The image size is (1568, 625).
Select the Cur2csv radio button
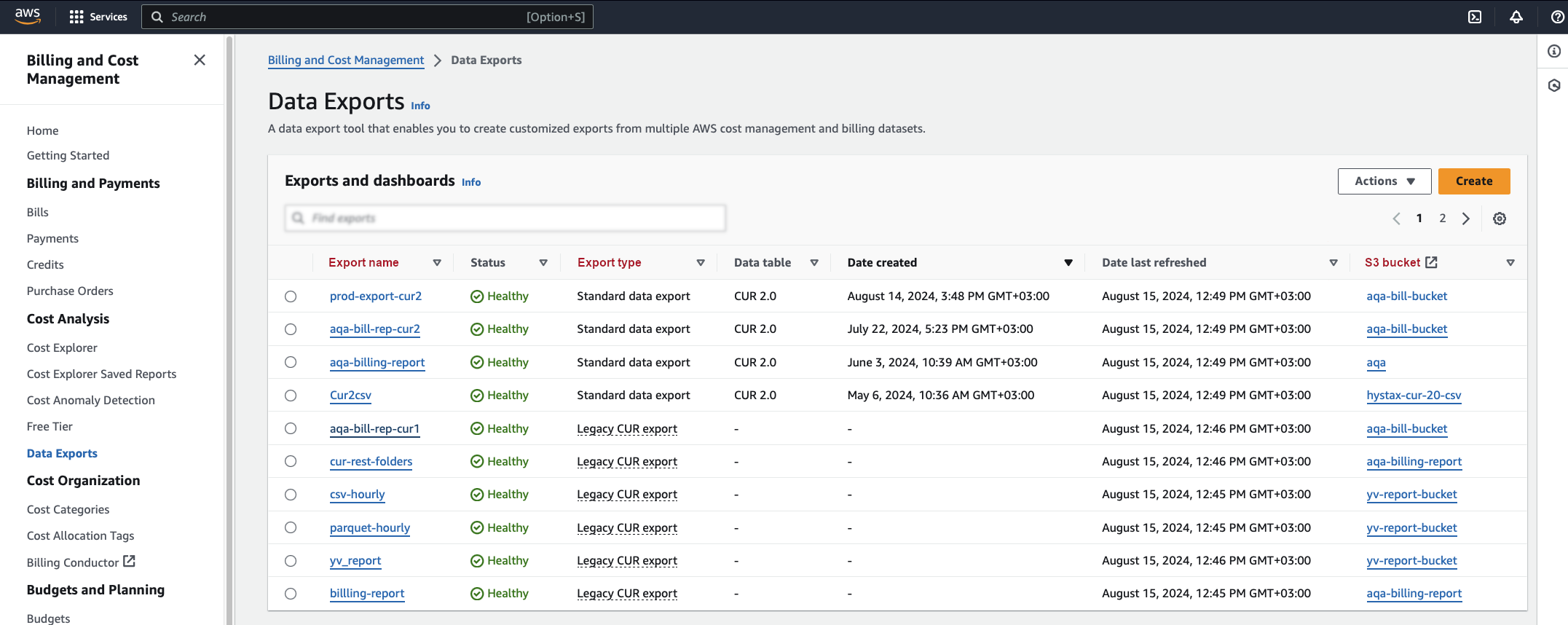tap(291, 396)
